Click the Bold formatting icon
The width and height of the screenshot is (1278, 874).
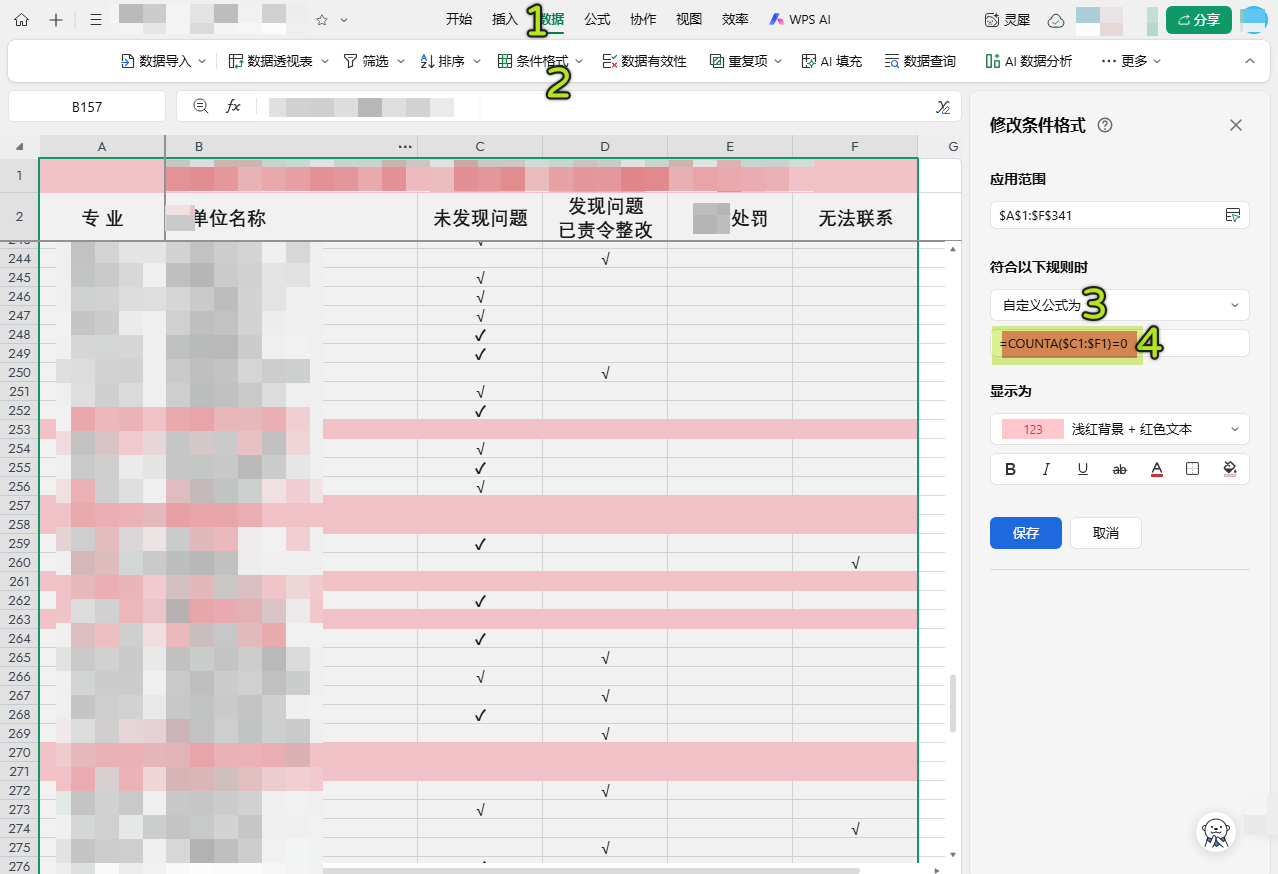tap(1010, 469)
